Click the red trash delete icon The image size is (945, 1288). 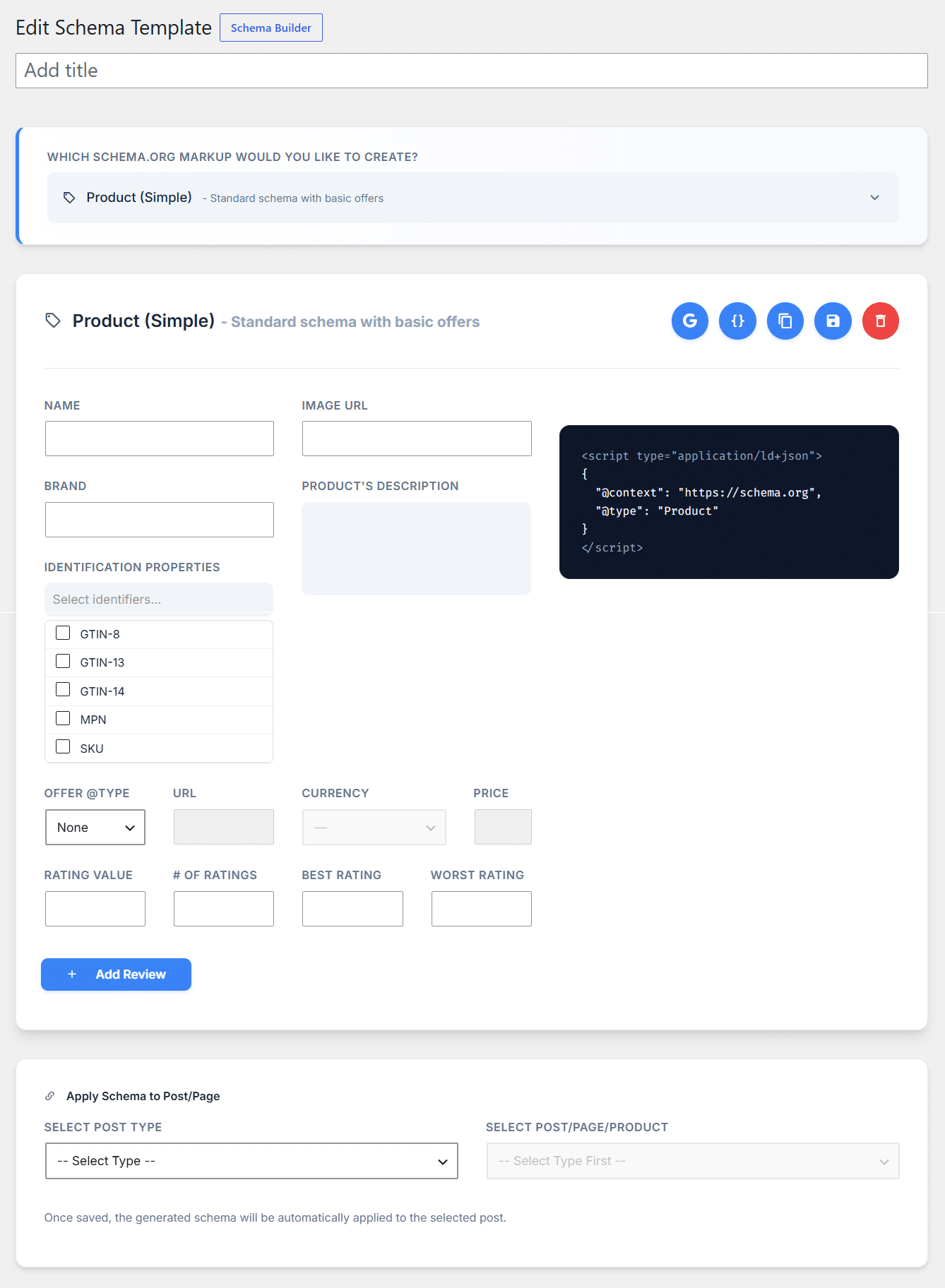click(x=881, y=321)
